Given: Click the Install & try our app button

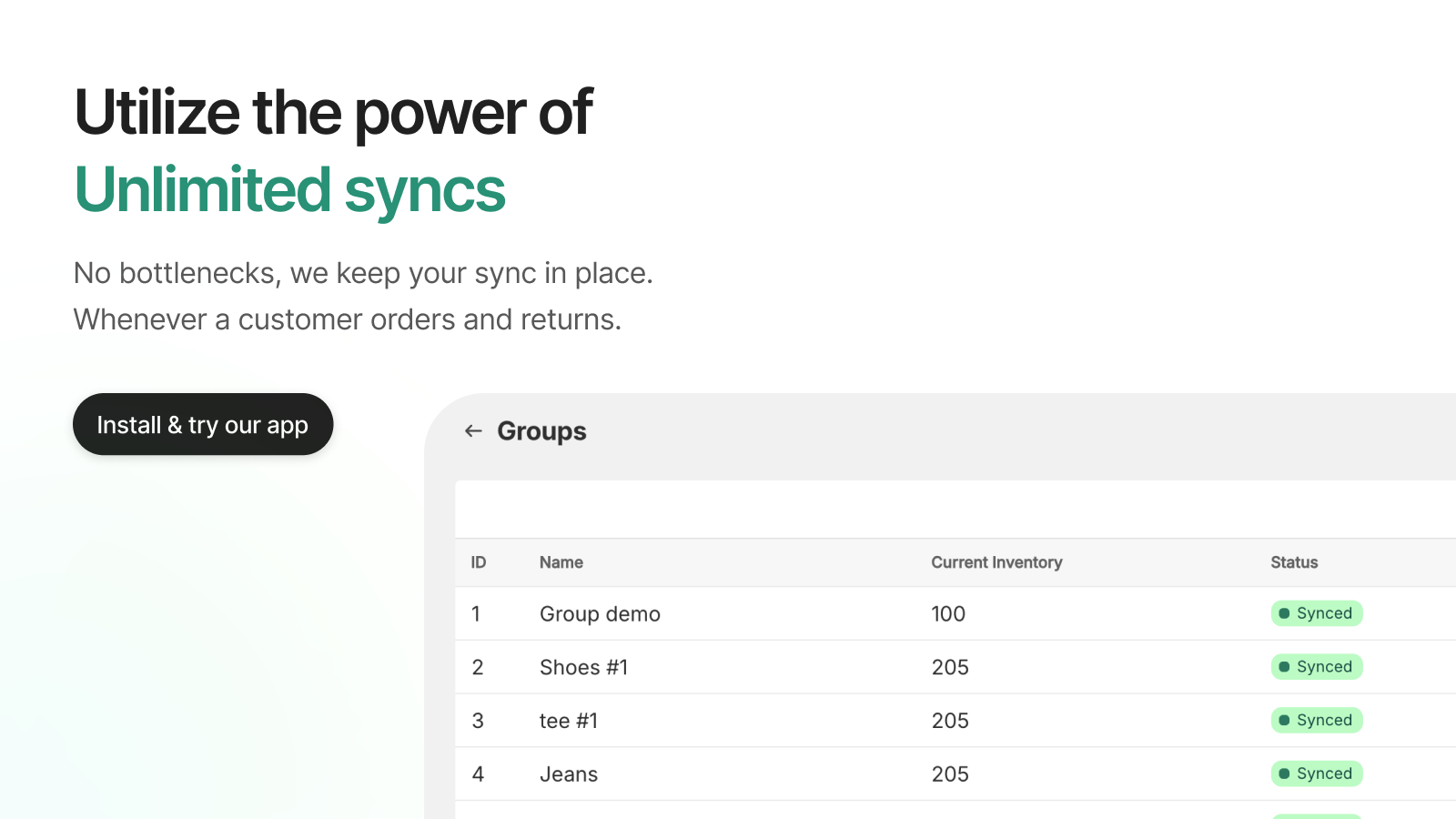Looking at the screenshot, I should (203, 424).
